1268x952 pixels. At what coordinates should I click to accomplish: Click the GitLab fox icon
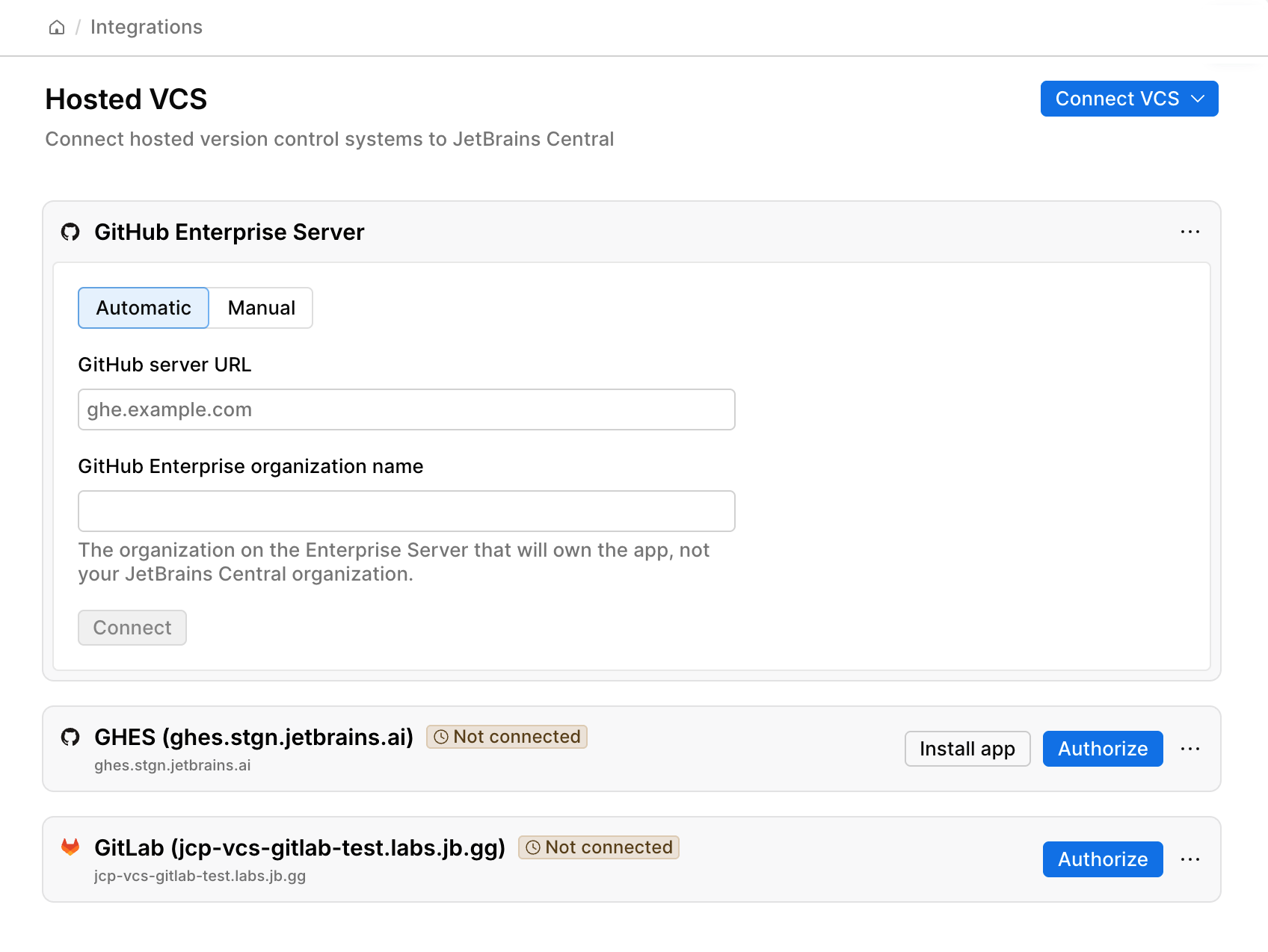pos(70,847)
